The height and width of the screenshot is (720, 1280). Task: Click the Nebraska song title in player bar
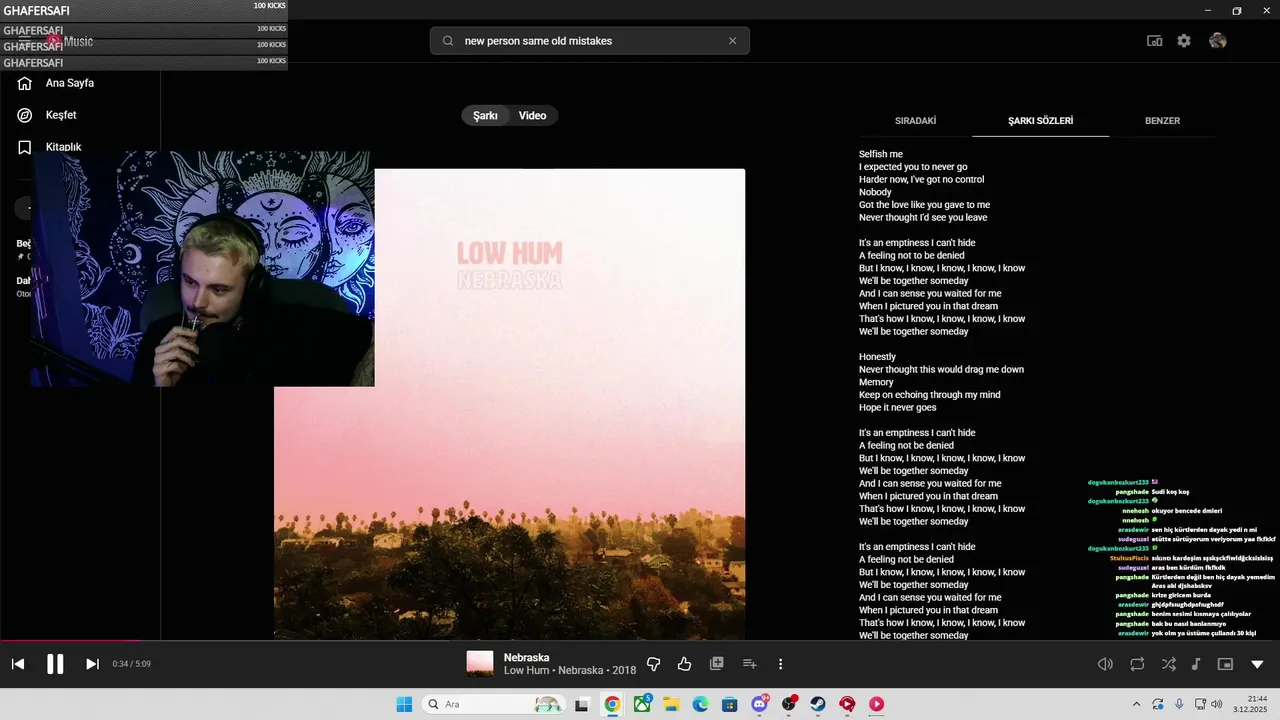(x=526, y=657)
